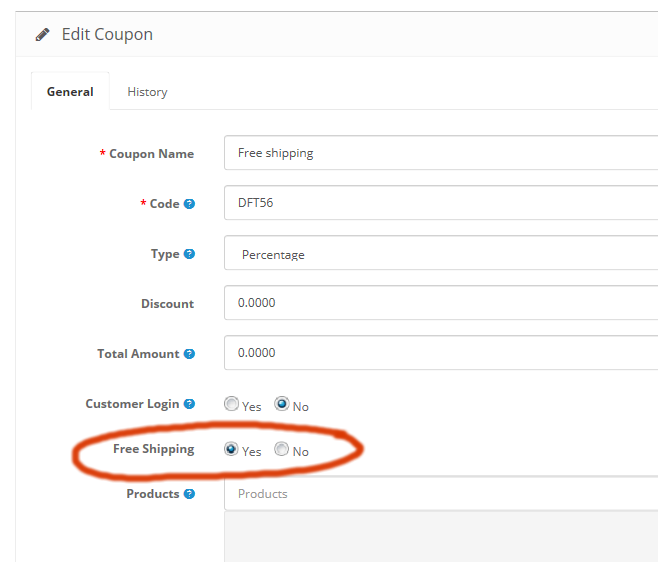This screenshot has width=658, height=562.
Task: Click the Code field containing DFT56
Action: point(441,203)
